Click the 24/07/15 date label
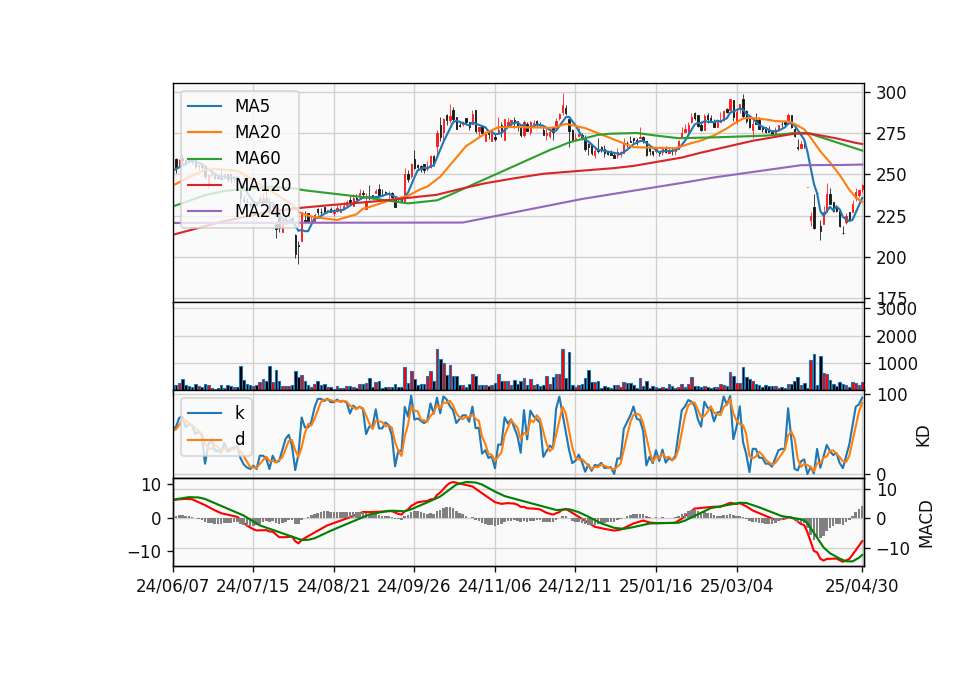The image size is (960, 690). click(252, 586)
